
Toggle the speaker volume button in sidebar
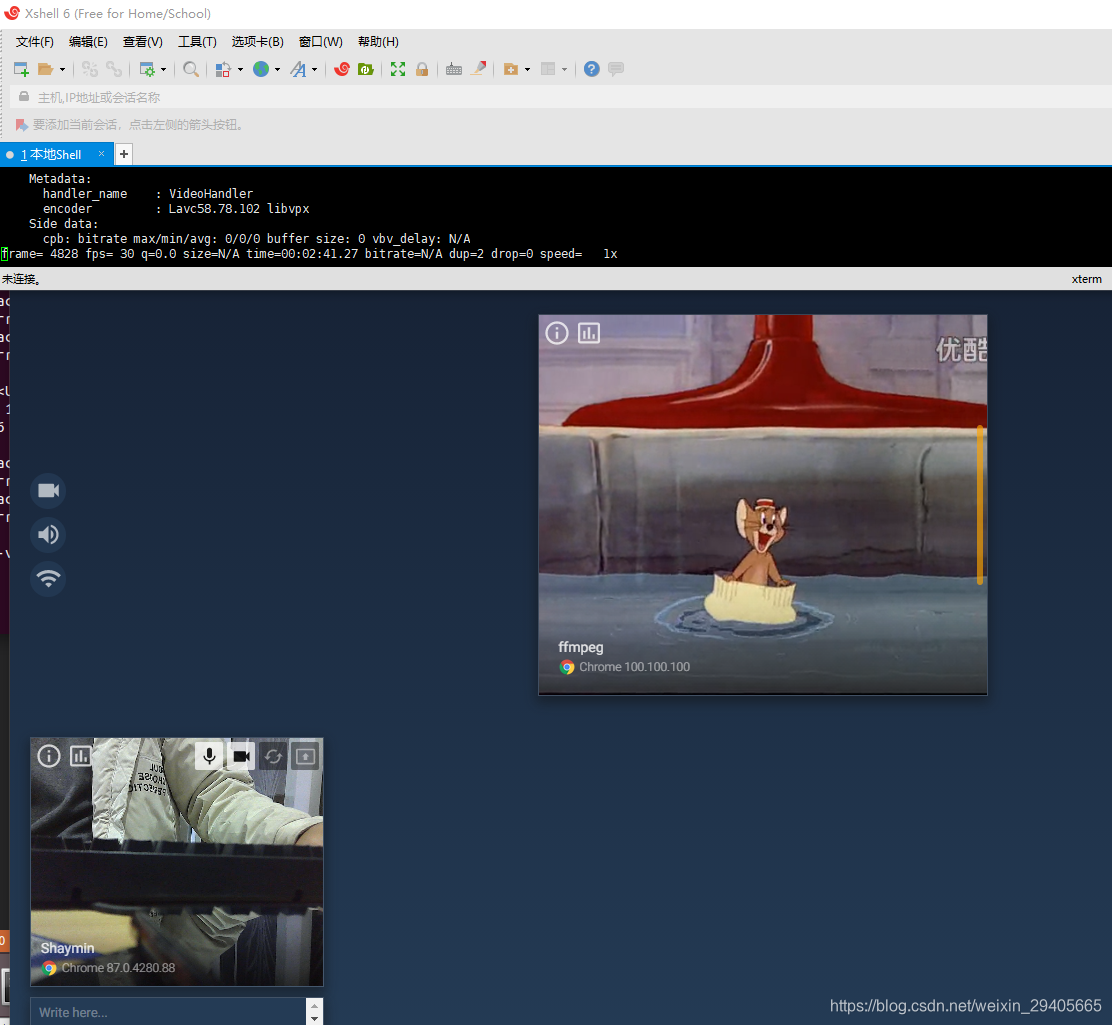coord(48,534)
